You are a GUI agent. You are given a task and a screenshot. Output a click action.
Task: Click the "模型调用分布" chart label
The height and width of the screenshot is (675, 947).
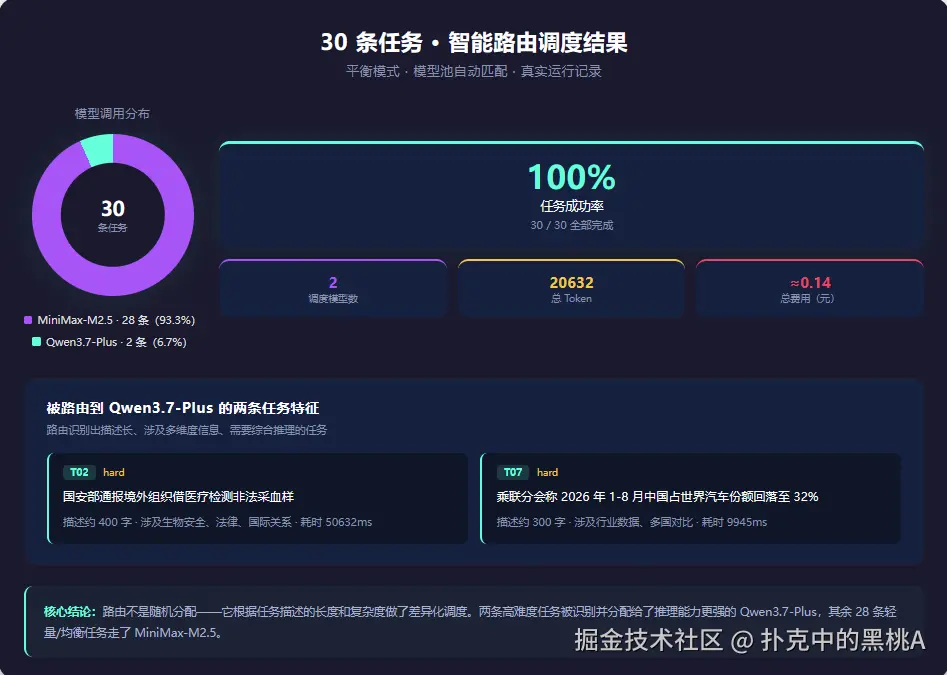click(x=112, y=114)
